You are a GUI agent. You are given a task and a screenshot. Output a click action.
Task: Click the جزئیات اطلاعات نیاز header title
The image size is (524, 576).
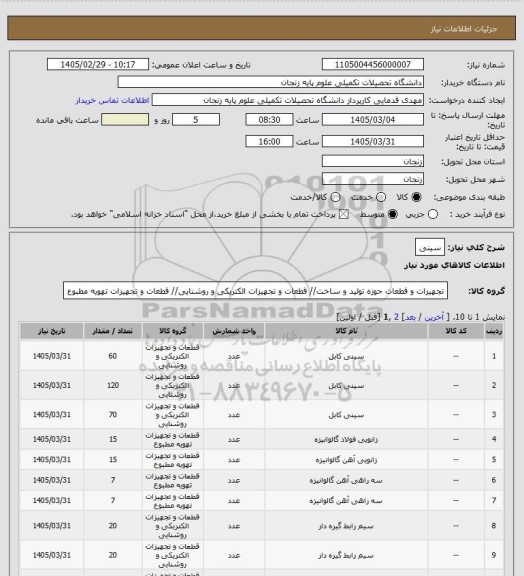point(464,29)
